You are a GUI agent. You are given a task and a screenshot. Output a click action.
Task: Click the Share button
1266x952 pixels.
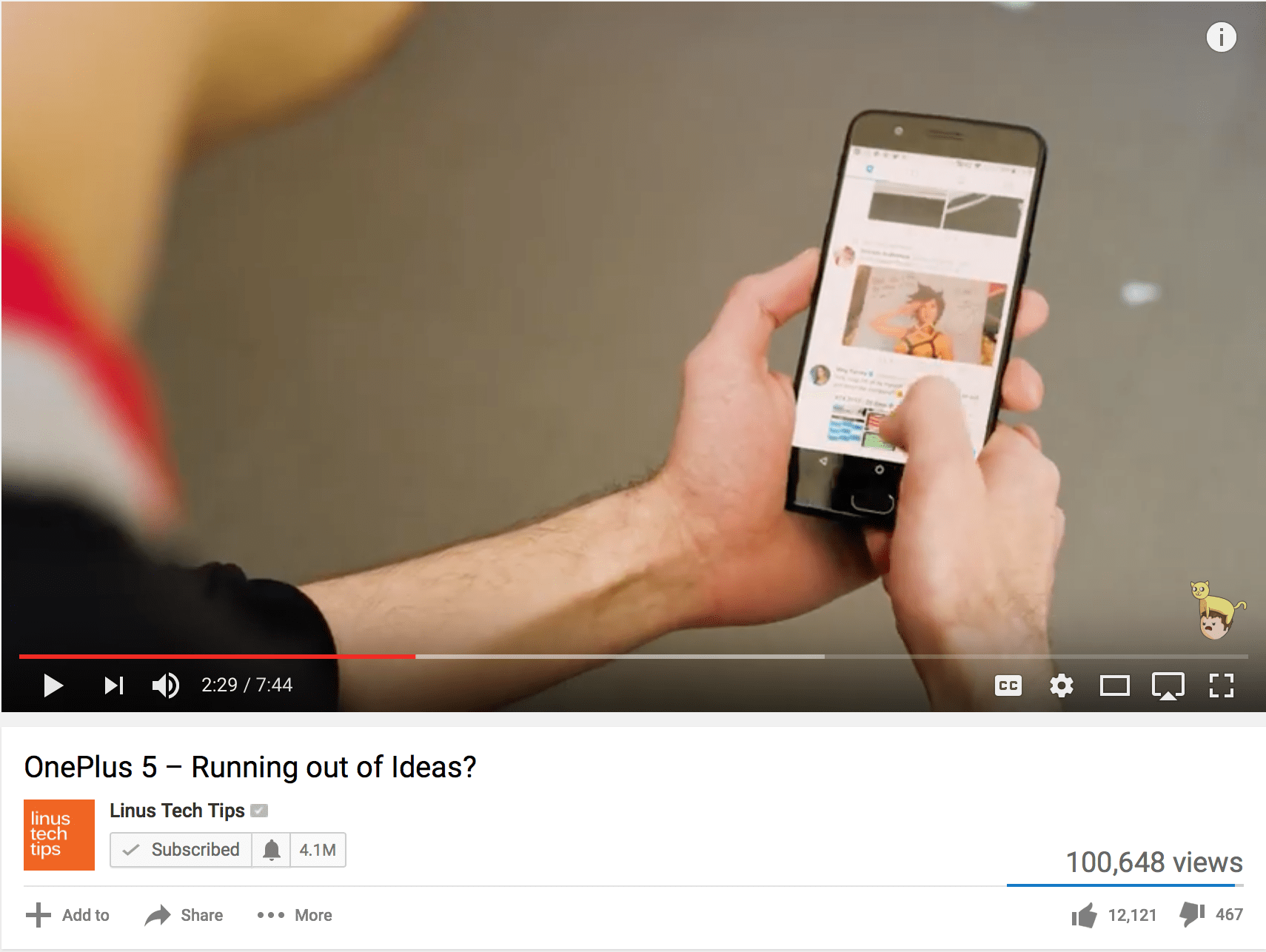coord(184,916)
